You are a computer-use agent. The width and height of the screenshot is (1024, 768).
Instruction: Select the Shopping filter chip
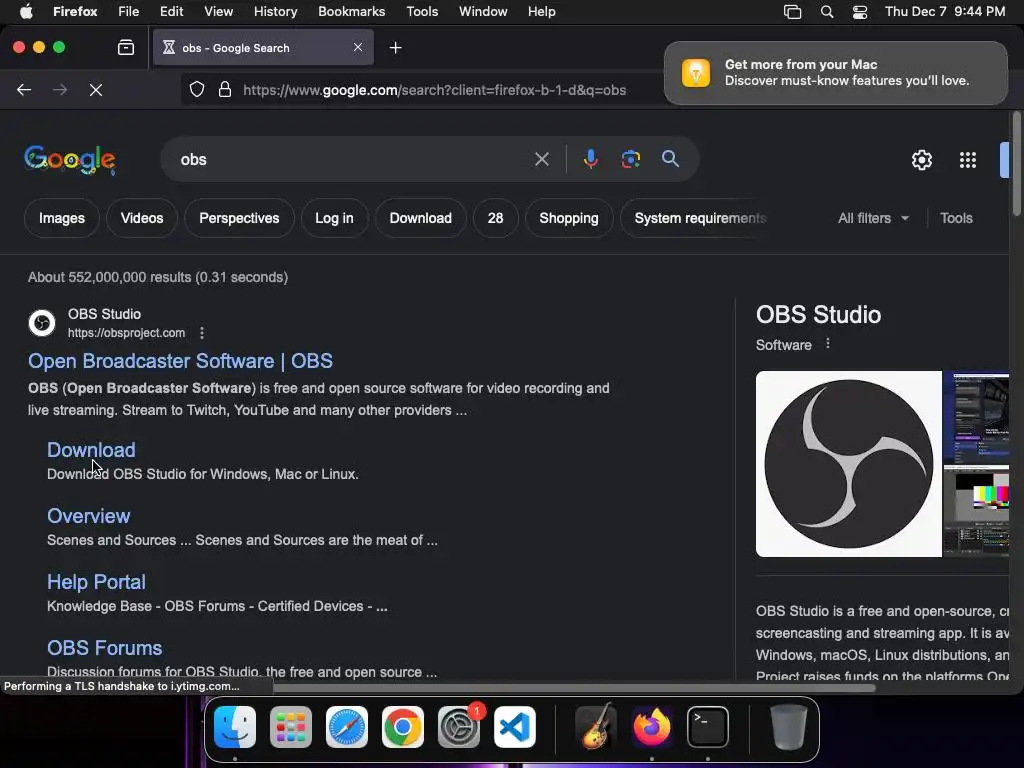569,218
